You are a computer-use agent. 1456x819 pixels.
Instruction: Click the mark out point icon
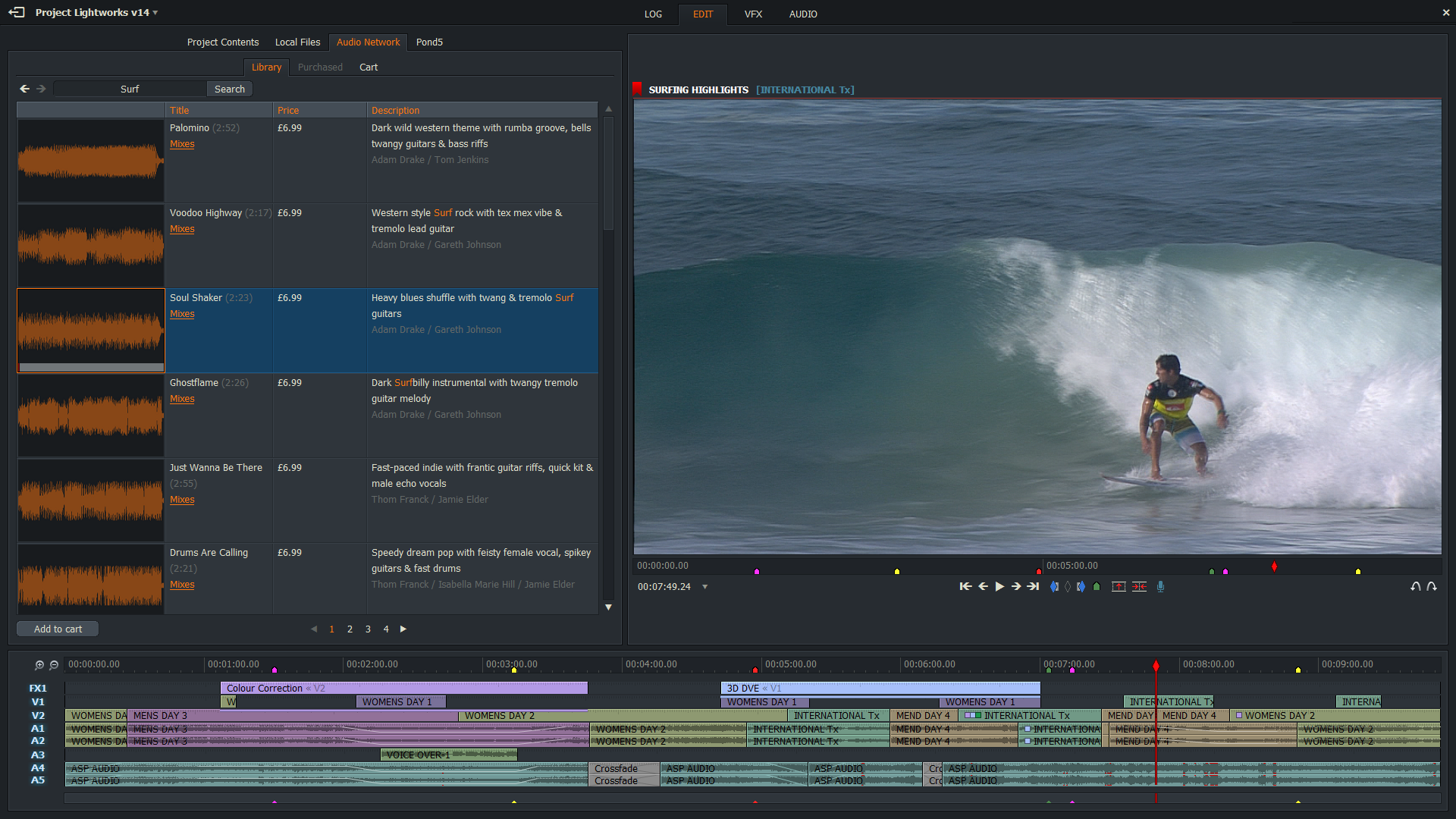click(x=1081, y=586)
